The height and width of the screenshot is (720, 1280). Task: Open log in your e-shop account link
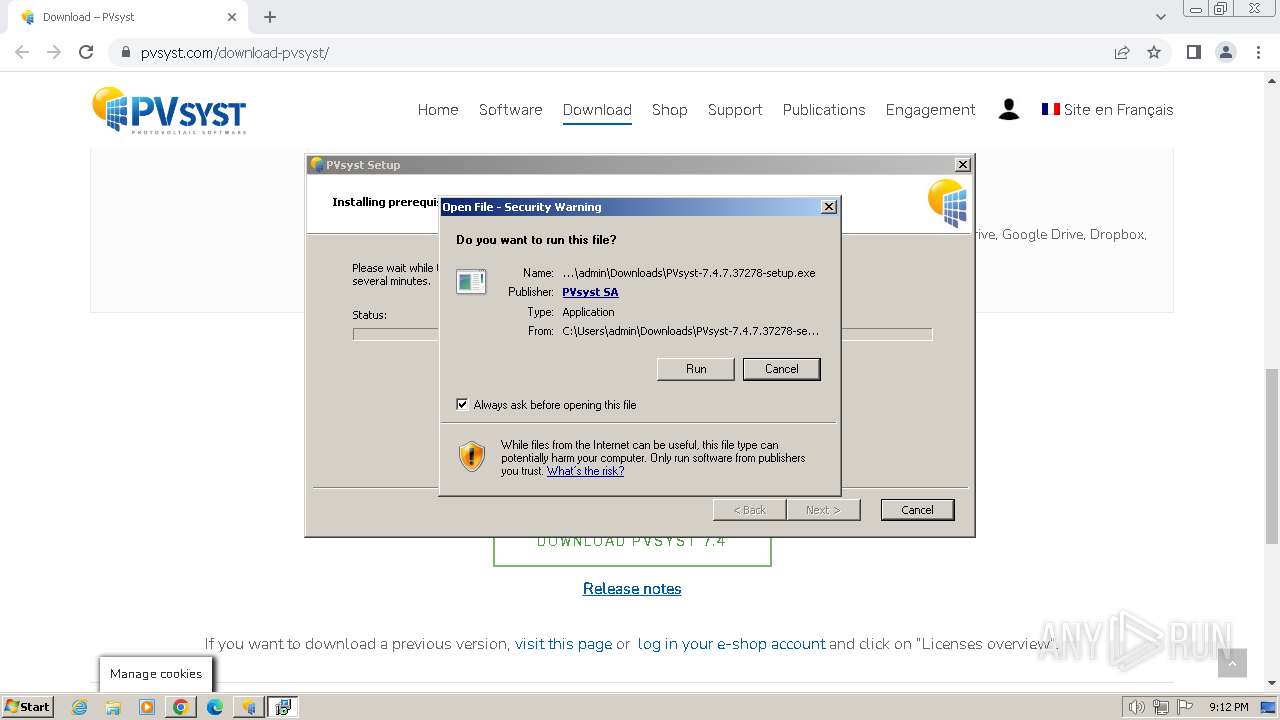732,644
